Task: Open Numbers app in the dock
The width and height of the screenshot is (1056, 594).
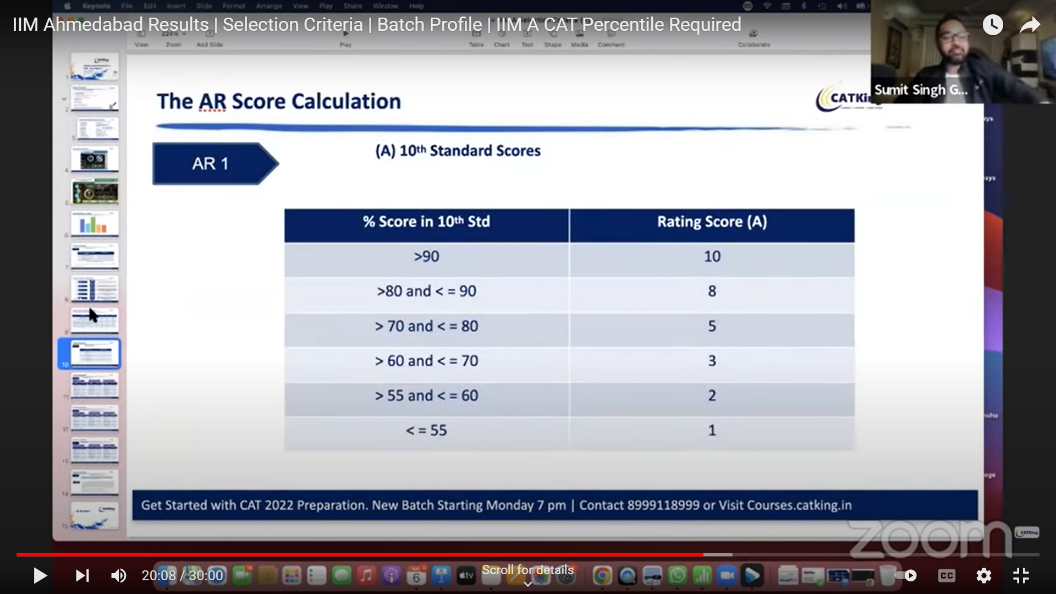Action: click(702, 575)
